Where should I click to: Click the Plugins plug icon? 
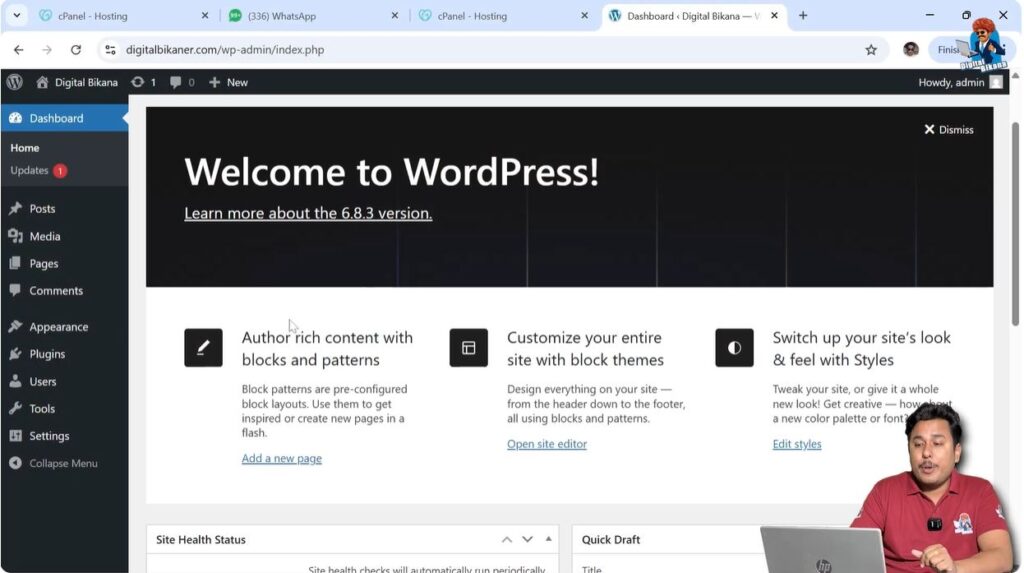click(x=15, y=353)
